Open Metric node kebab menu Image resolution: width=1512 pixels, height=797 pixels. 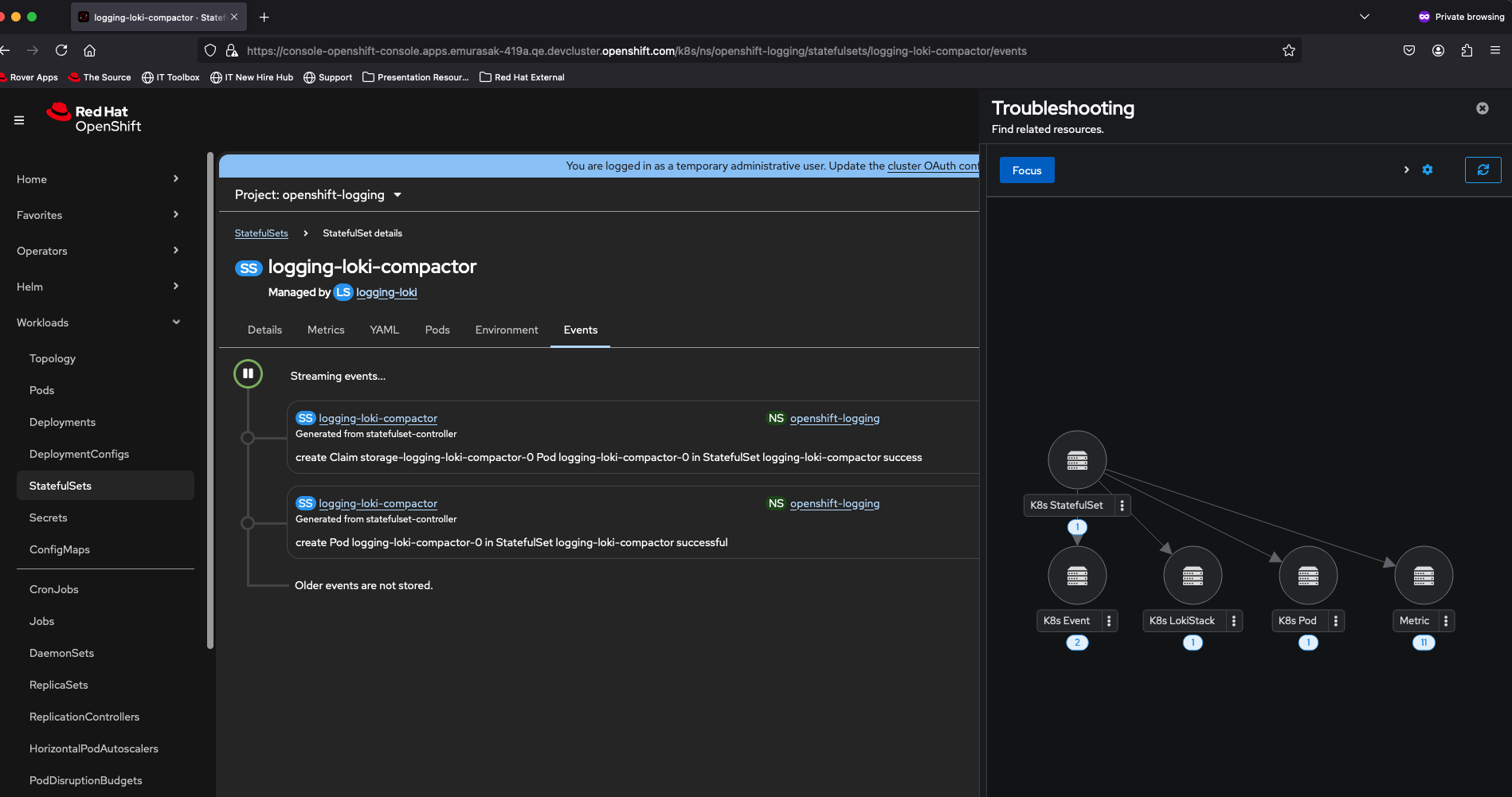(x=1446, y=621)
